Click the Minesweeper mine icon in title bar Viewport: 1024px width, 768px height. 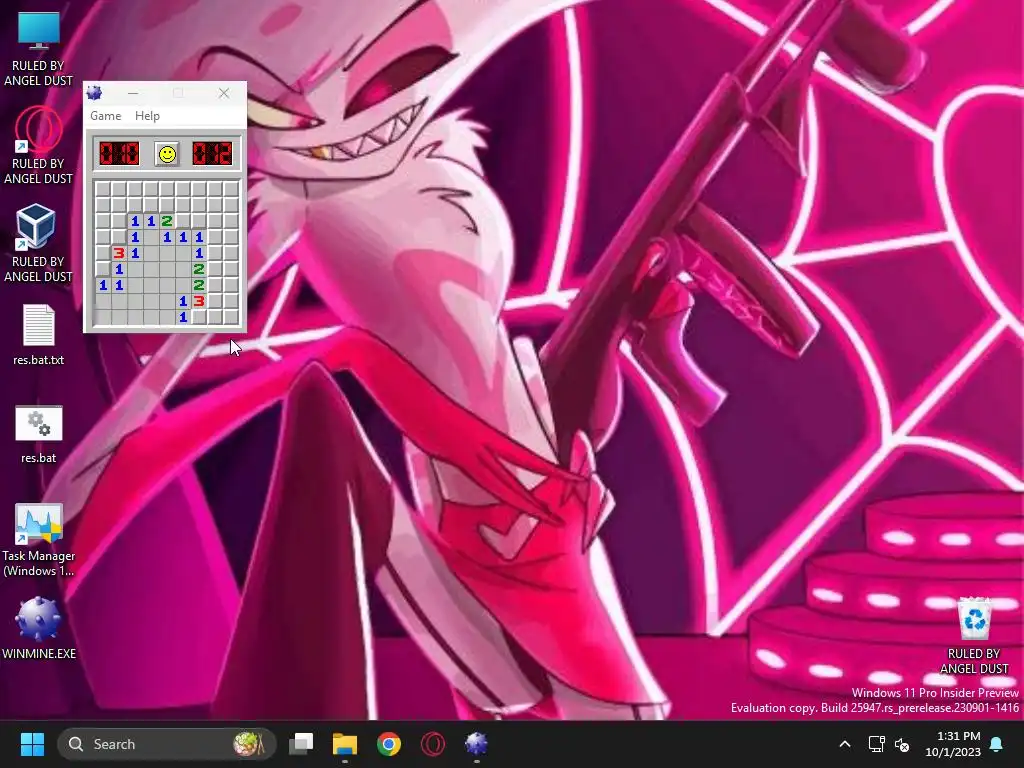(95, 93)
